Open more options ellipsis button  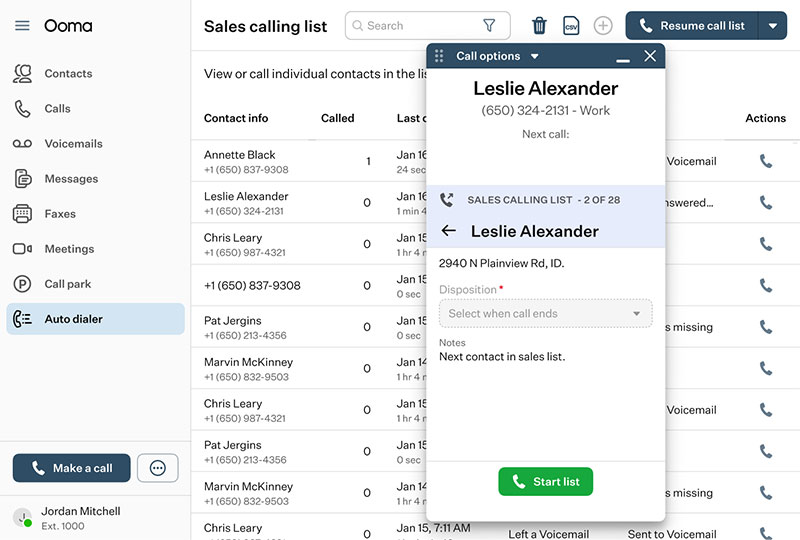[157, 468]
